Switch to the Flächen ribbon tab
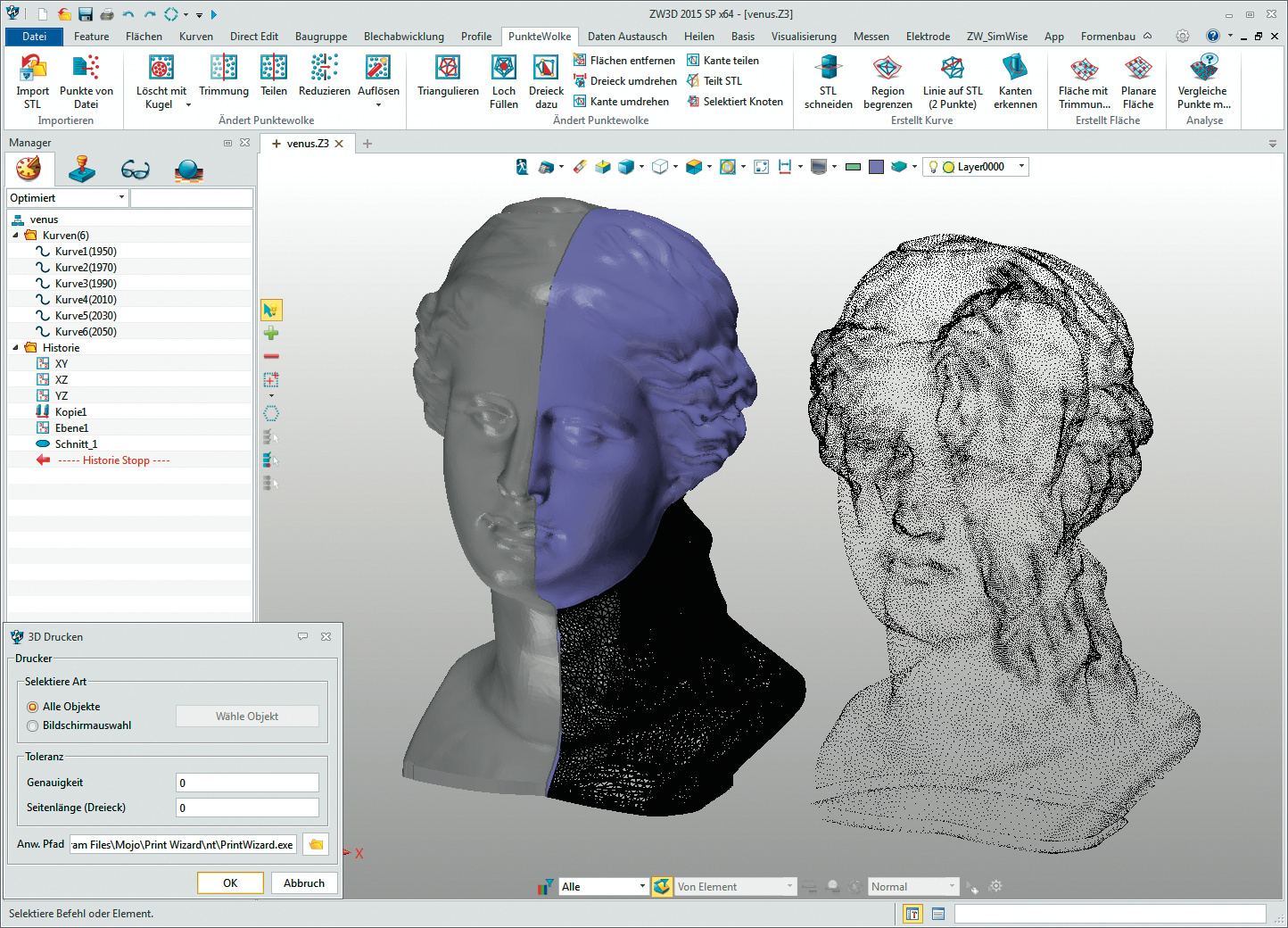This screenshot has width=1288, height=928. pyautogui.click(x=144, y=37)
